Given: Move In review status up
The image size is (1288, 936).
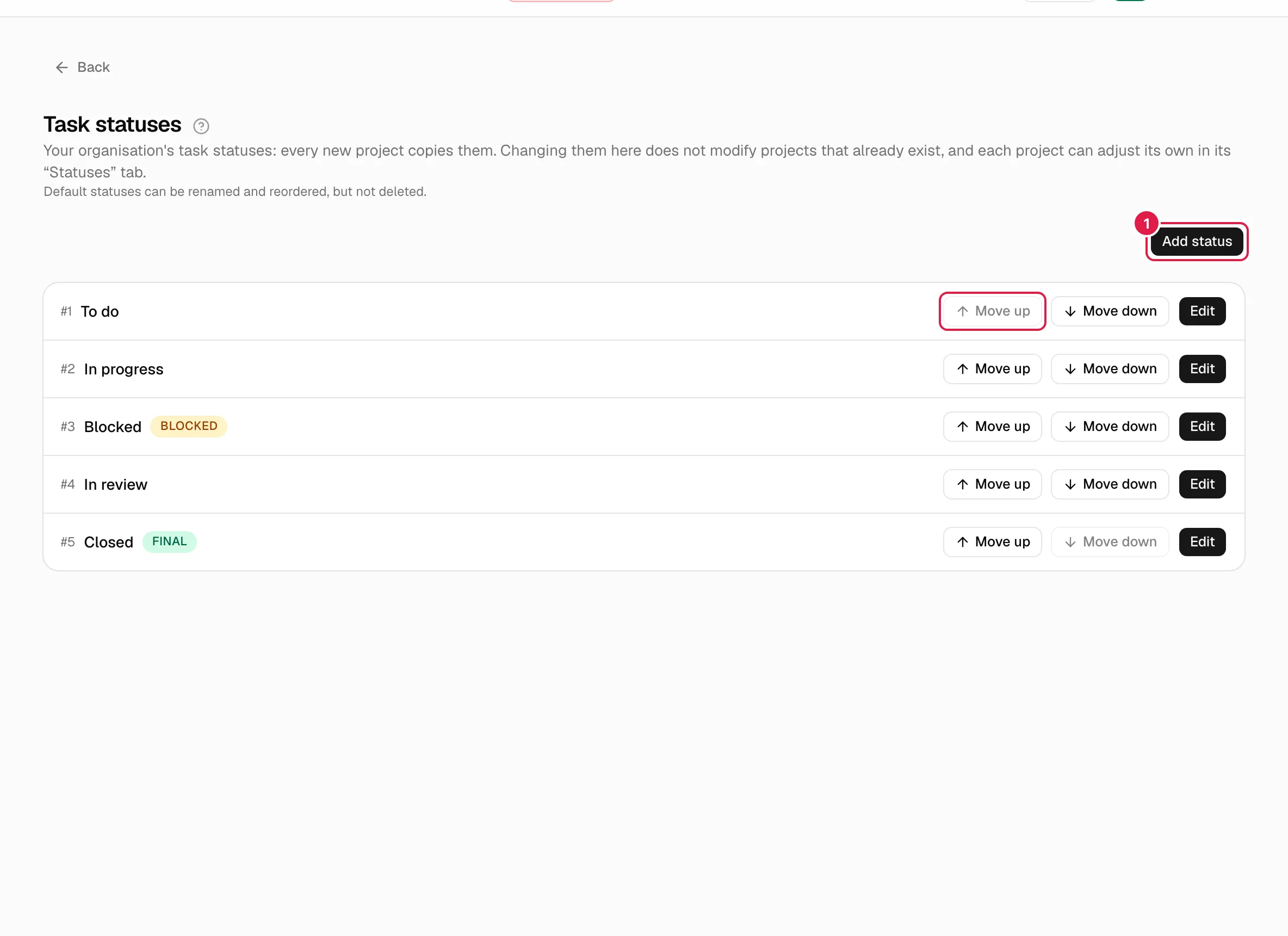Looking at the screenshot, I should (x=992, y=484).
